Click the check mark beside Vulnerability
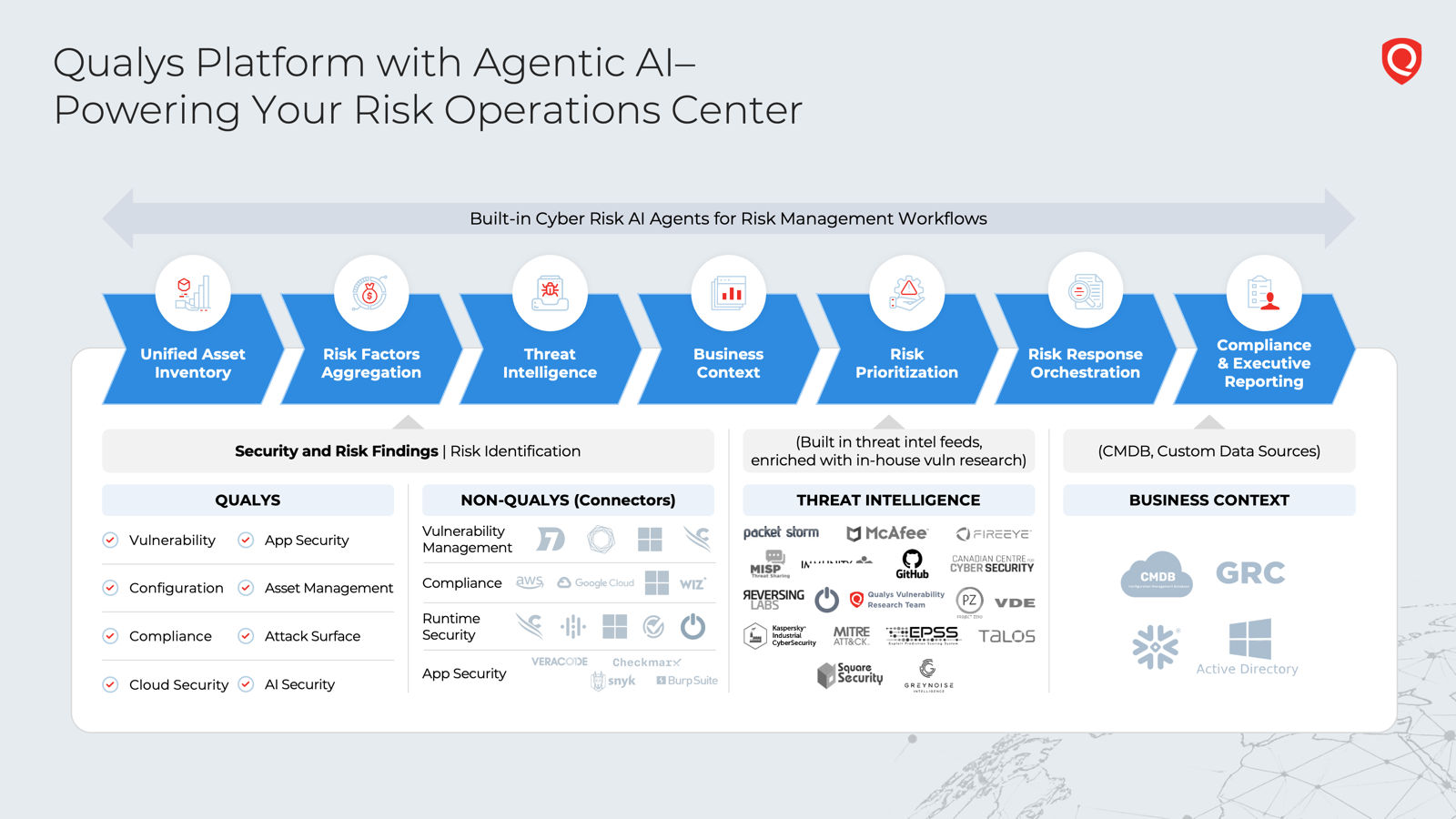 (110, 540)
